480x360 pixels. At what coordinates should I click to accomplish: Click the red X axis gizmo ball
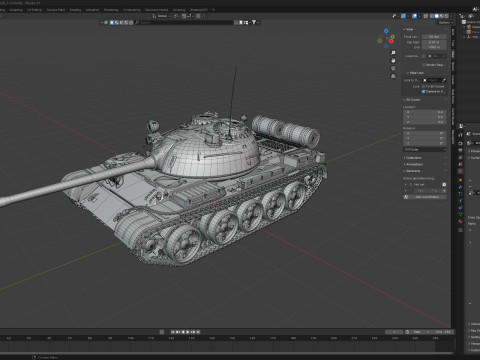[391, 41]
